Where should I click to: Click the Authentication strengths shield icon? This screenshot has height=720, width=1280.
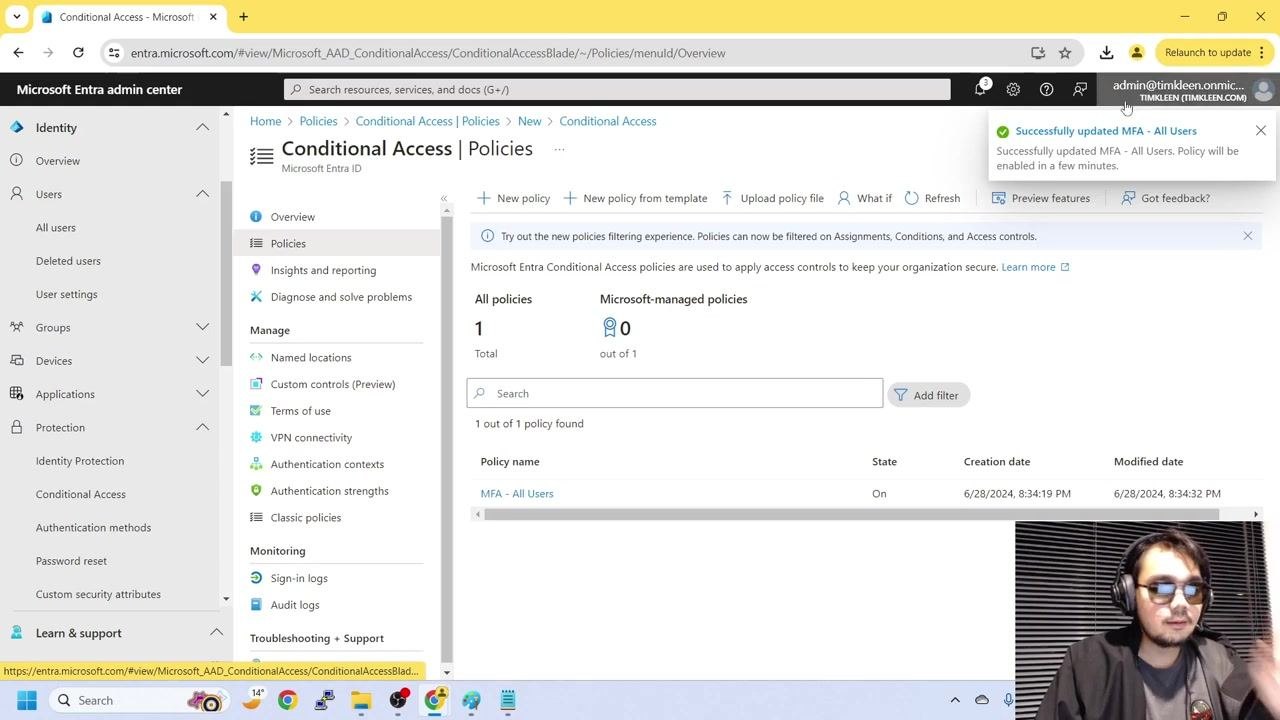(256, 491)
